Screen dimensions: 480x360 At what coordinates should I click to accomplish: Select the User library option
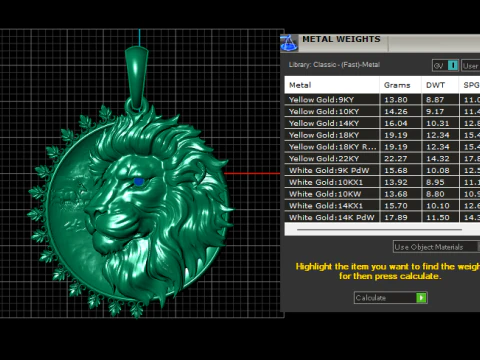click(x=471, y=66)
